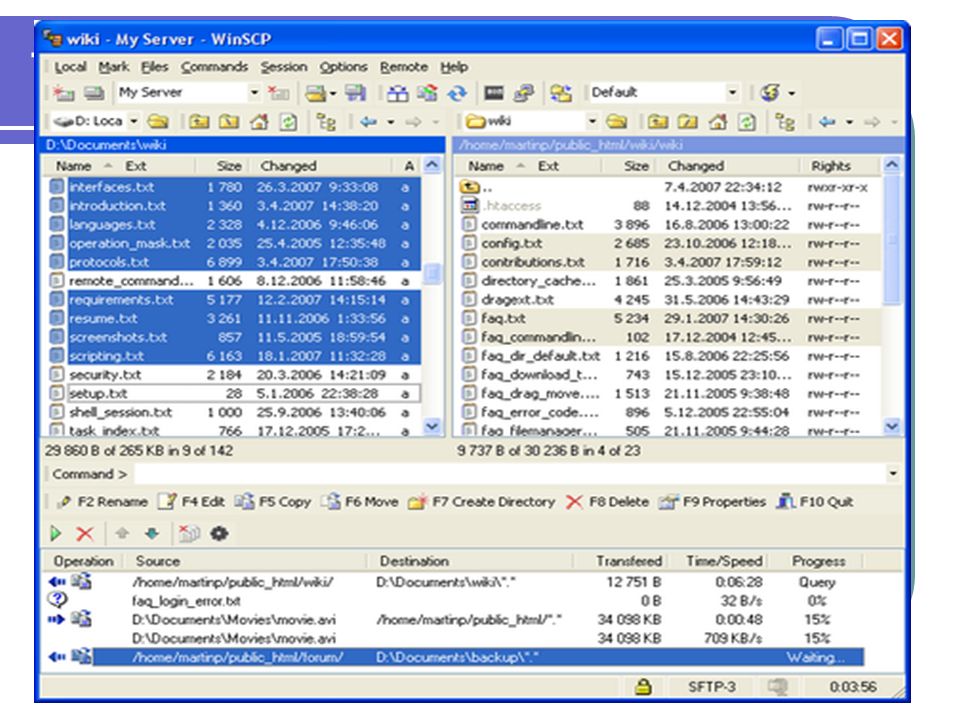
Task: Go to the local home directory
Action: (259, 122)
